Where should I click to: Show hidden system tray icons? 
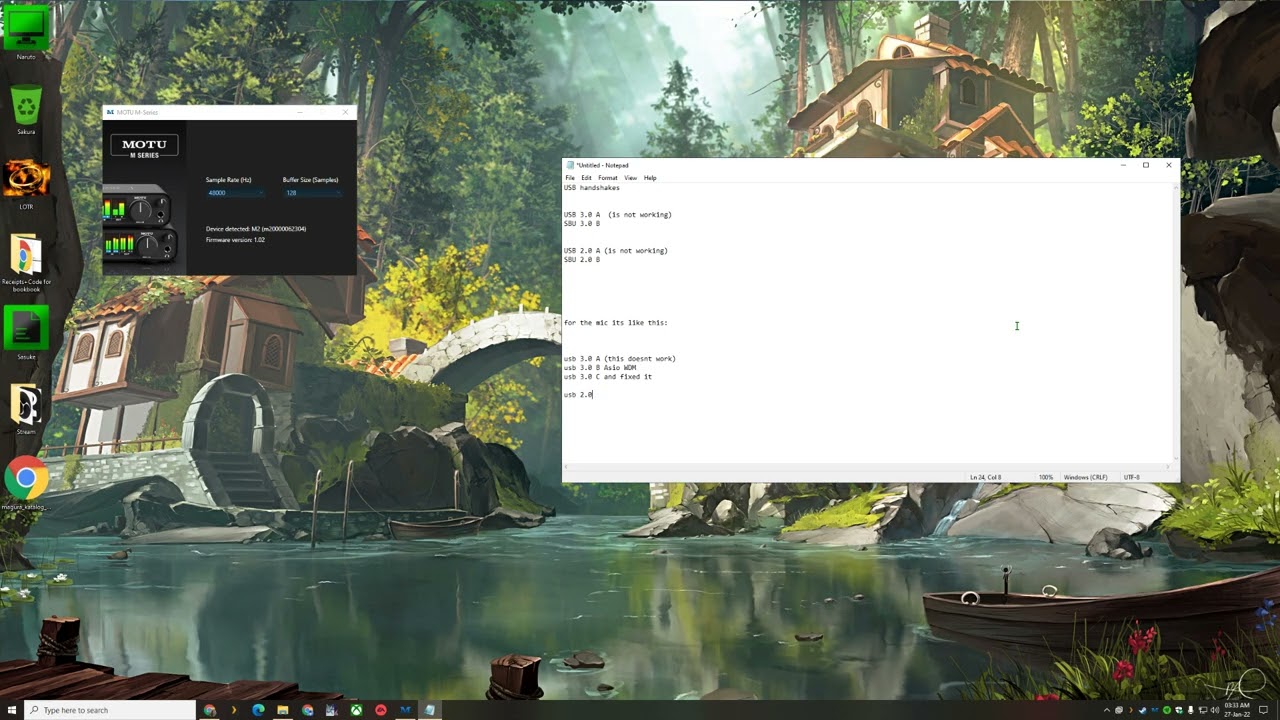point(1107,710)
